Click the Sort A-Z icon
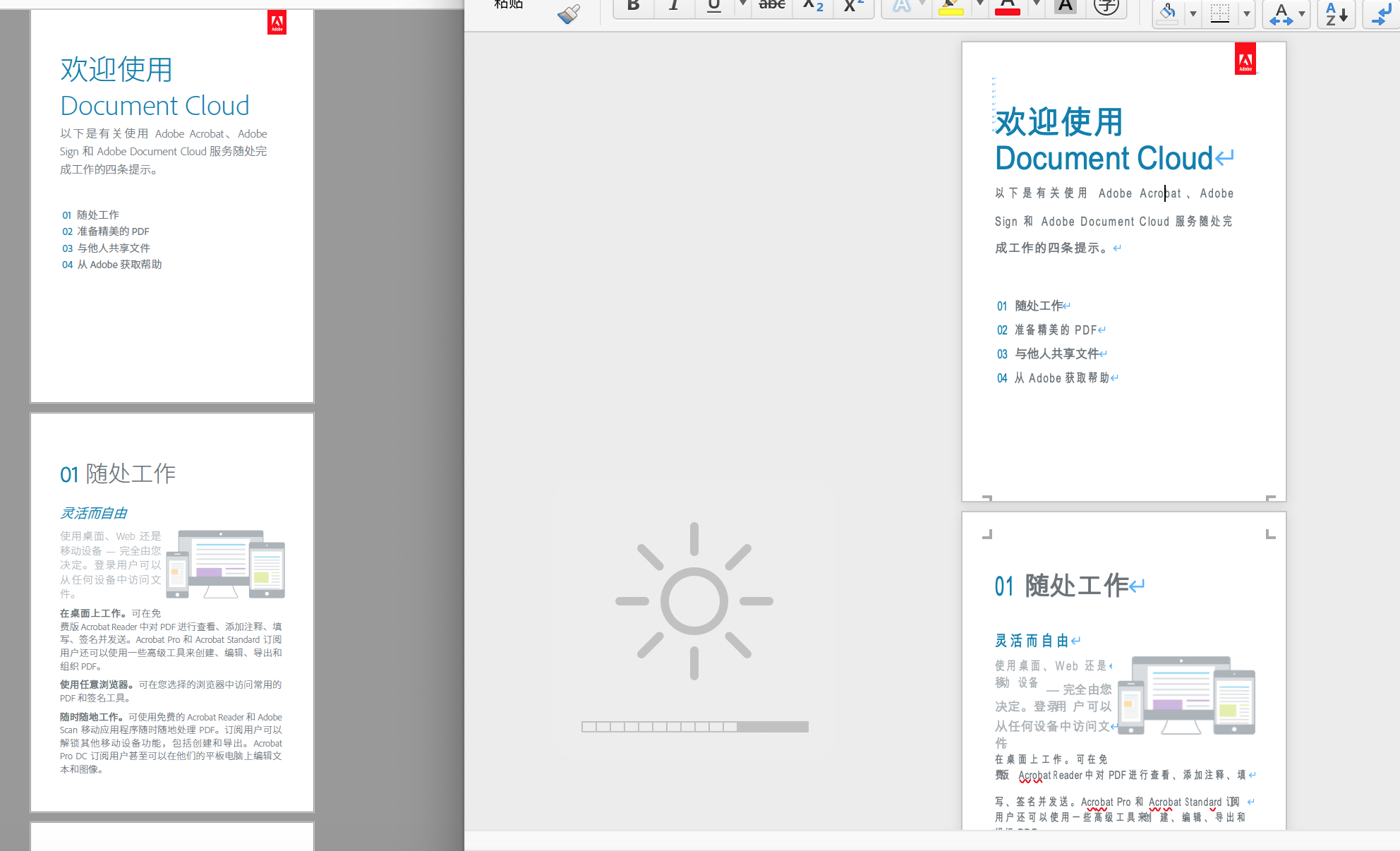The height and width of the screenshot is (851, 1400). 1336,13
